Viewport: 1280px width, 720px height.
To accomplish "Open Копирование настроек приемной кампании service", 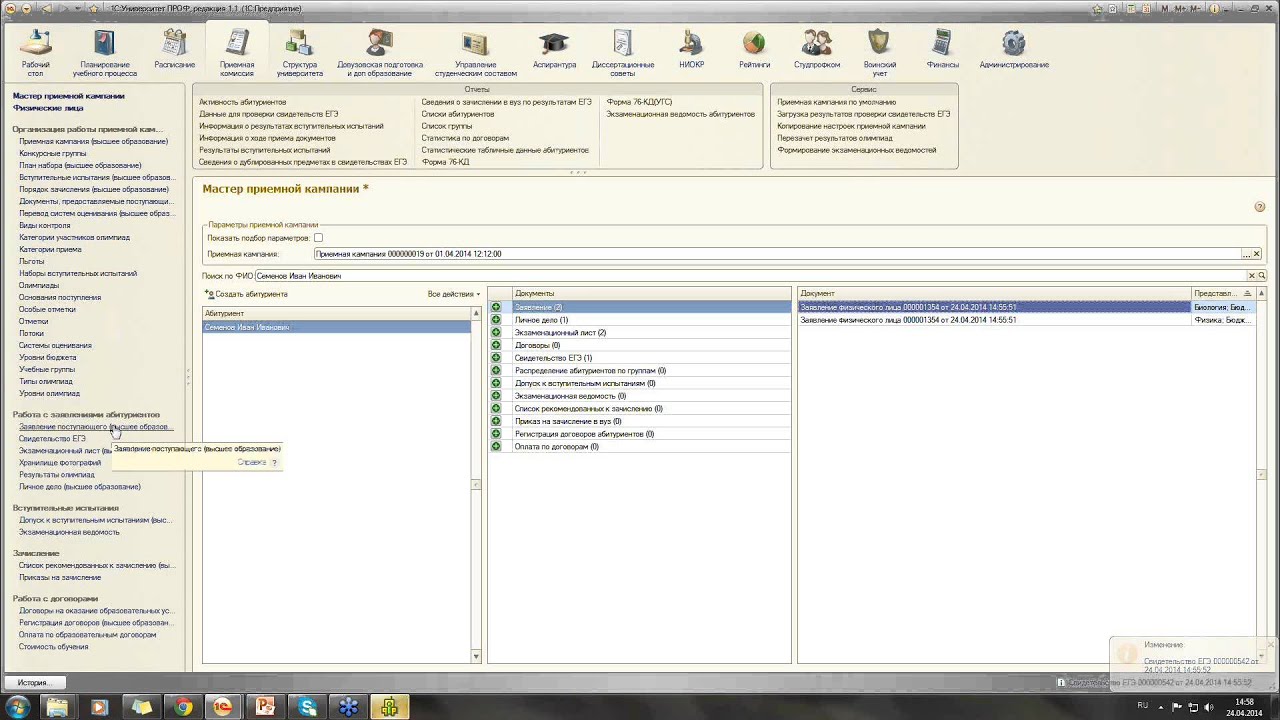I will tap(851, 126).
